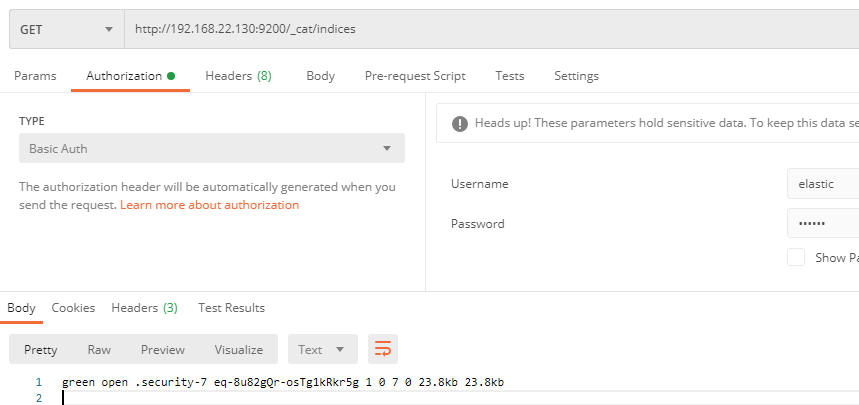Select the response Body tab

tap(21, 308)
